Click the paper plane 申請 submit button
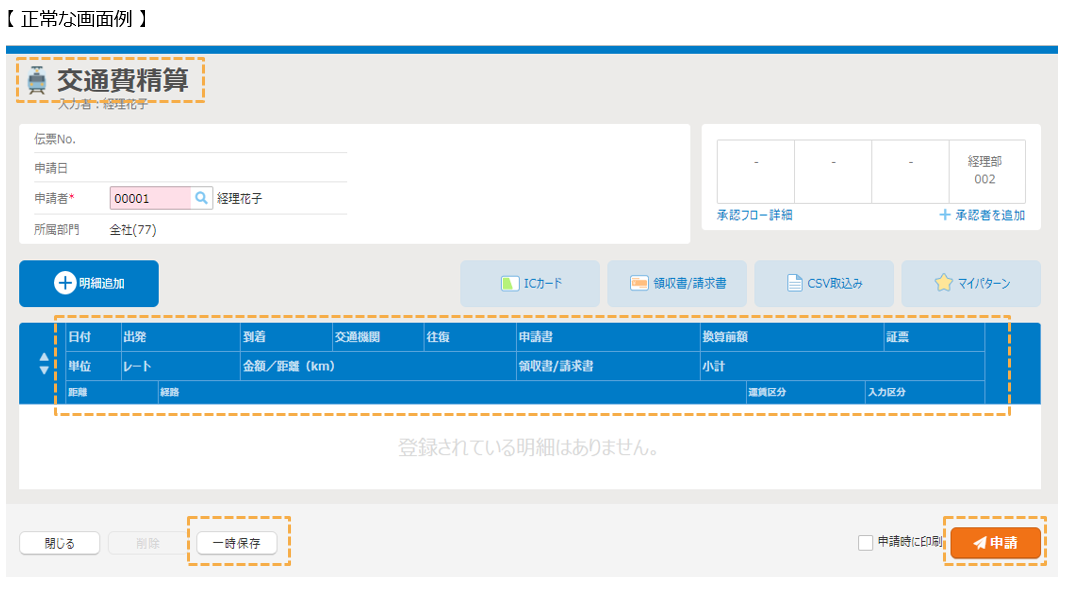 click(x=995, y=542)
